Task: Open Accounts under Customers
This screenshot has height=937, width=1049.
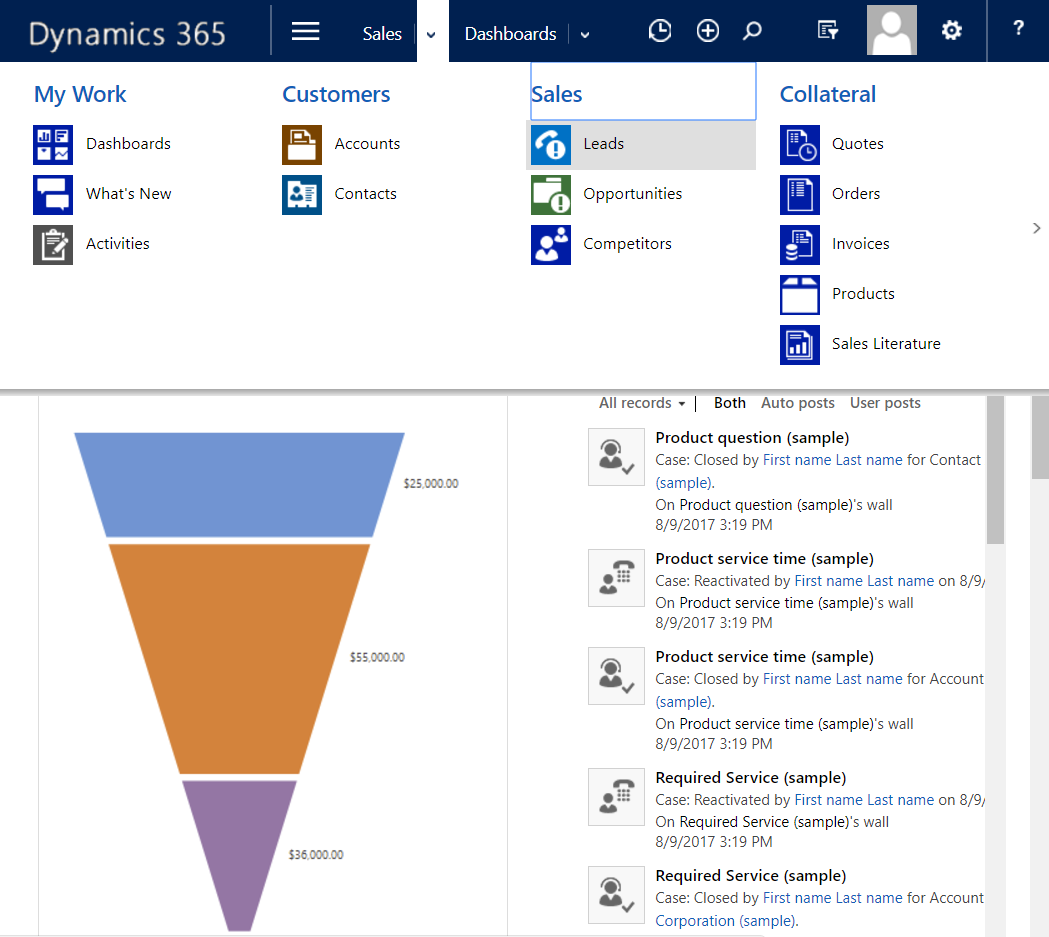Action: click(x=367, y=144)
